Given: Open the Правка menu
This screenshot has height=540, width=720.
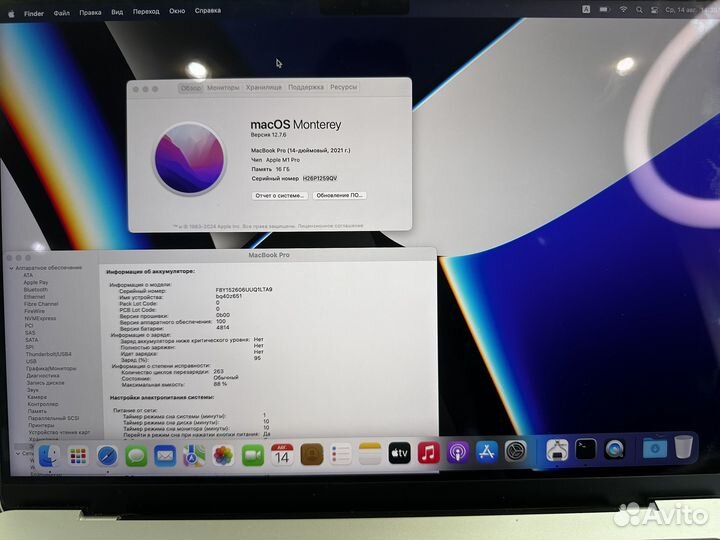Looking at the screenshot, I should [90, 12].
